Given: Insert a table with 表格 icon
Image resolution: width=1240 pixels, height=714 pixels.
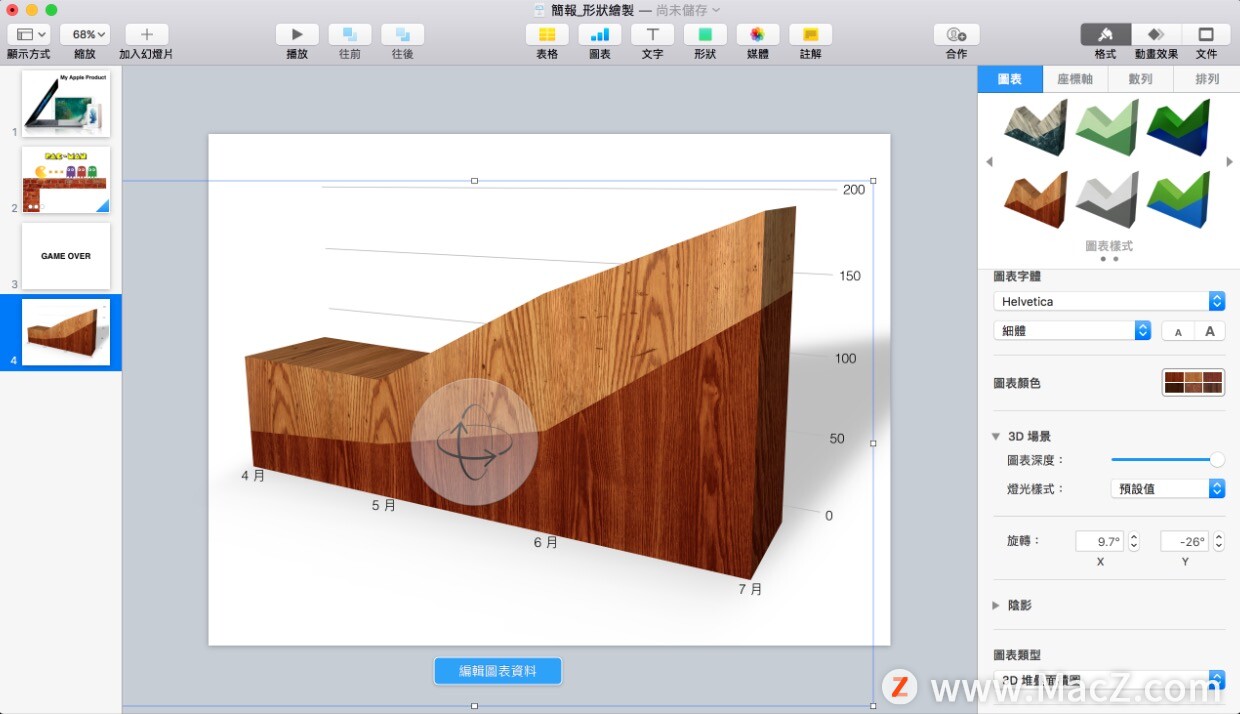Looking at the screenshot, I should [x=547, y=34].
